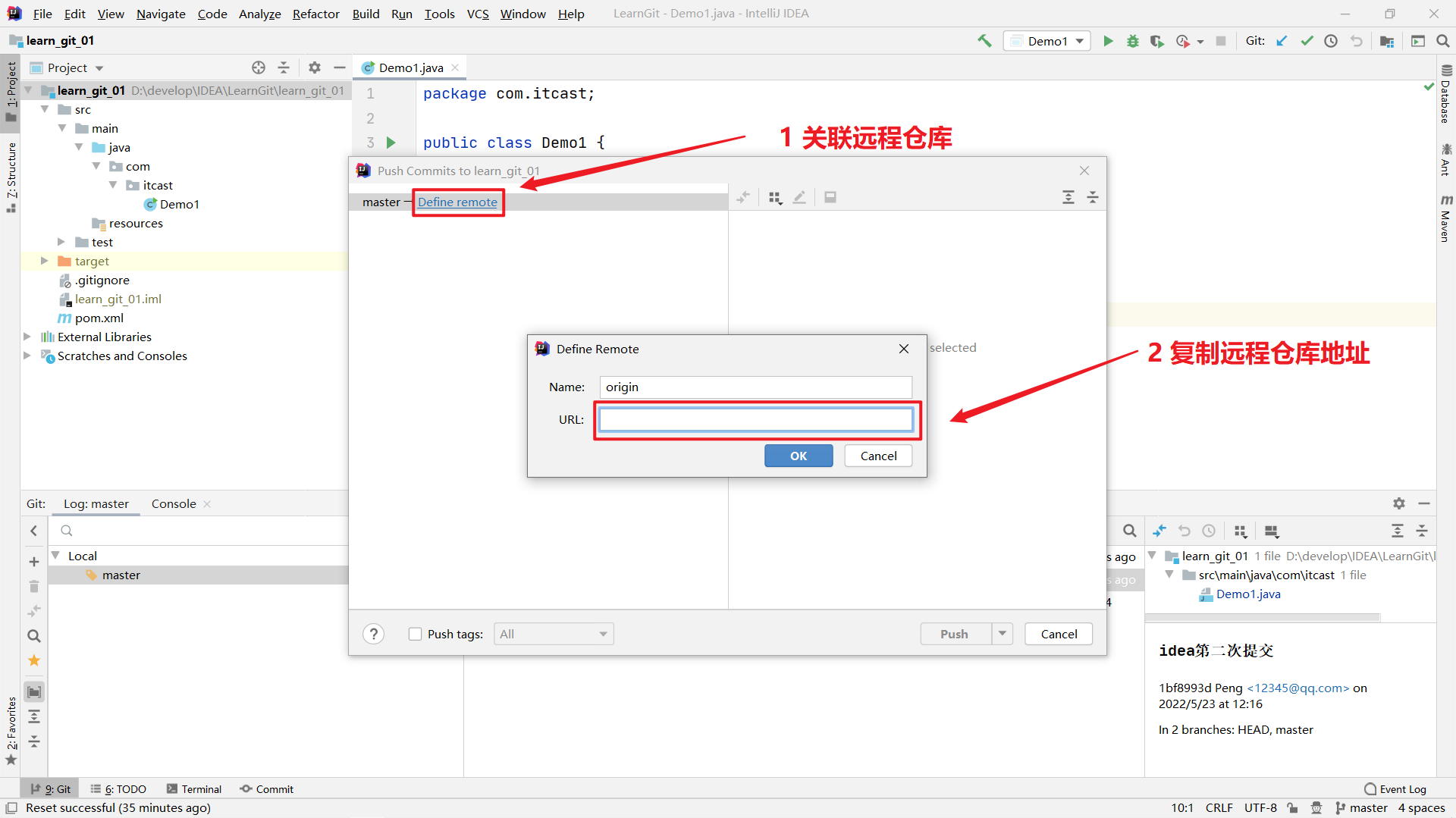Image resolution: width=1456 pixels, height=818 pixels.
Task: Click the delete branch trash icon
Action: point(34,586)
